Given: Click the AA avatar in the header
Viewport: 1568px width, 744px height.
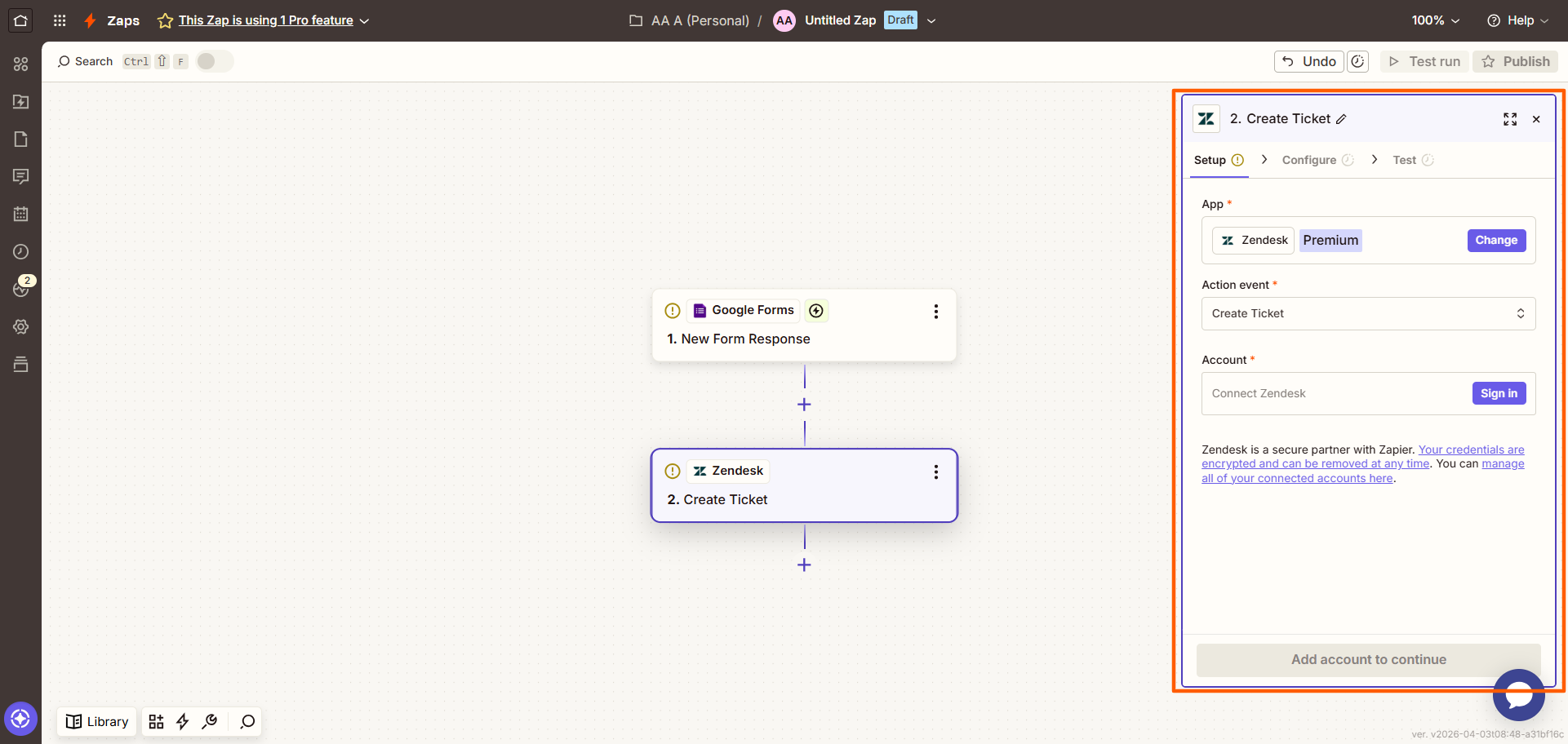Looking at the screenshot, I should coord(784,20).
